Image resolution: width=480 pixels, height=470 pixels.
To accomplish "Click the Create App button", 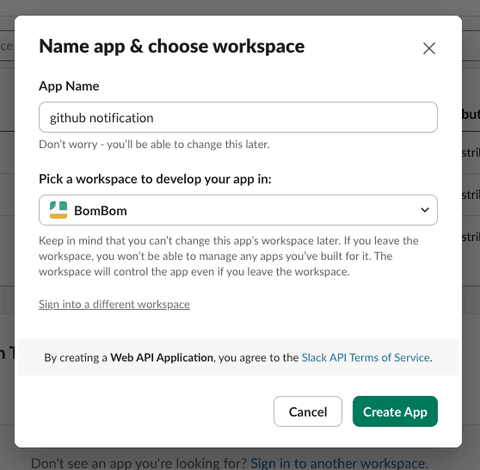I will [x=395, y=412].
